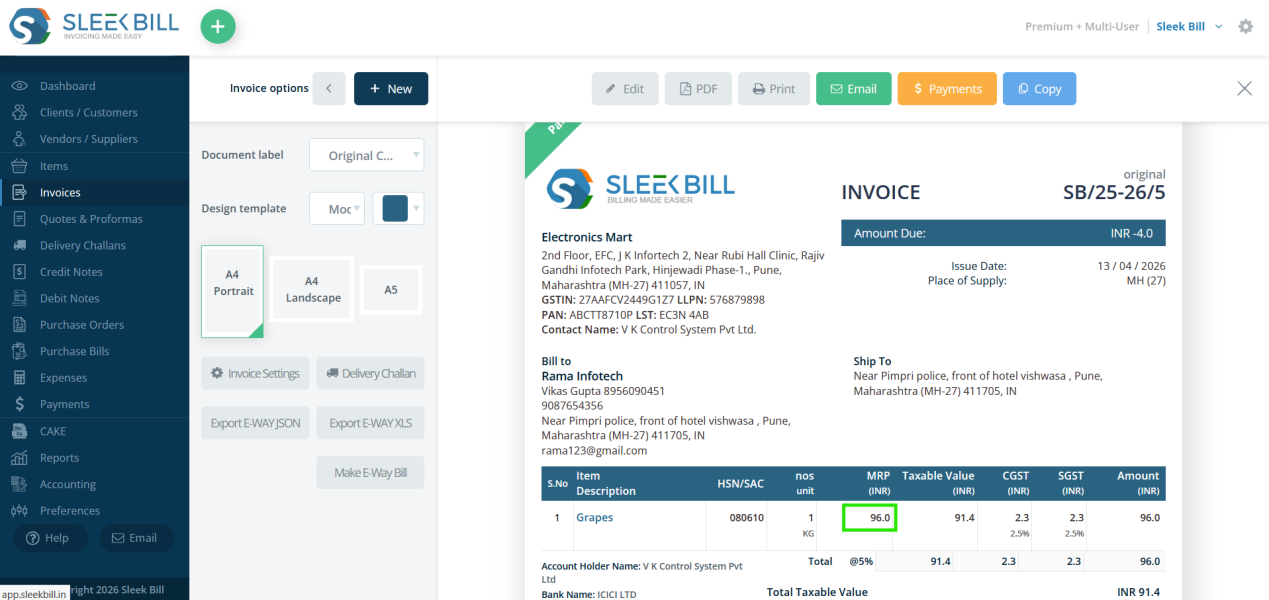
Task: Click Make E-Way Bill
Action: click(x=370, y=473)
